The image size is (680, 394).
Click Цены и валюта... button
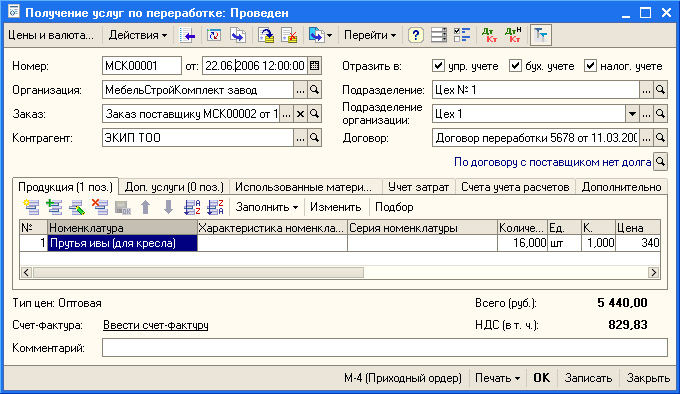[51, 35]
